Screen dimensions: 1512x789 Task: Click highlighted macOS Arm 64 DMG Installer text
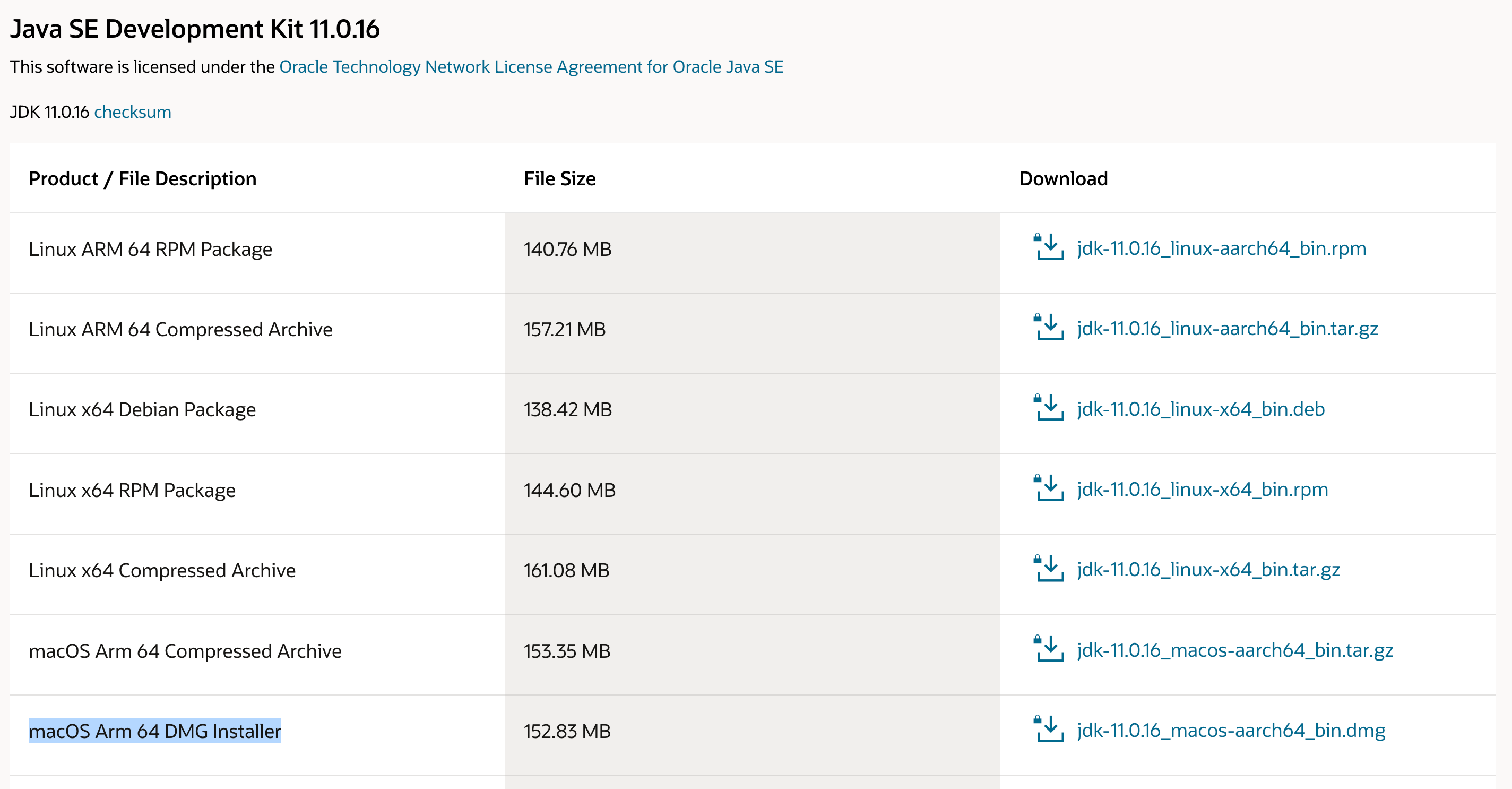pyautogui.click(x=155, y=732)
